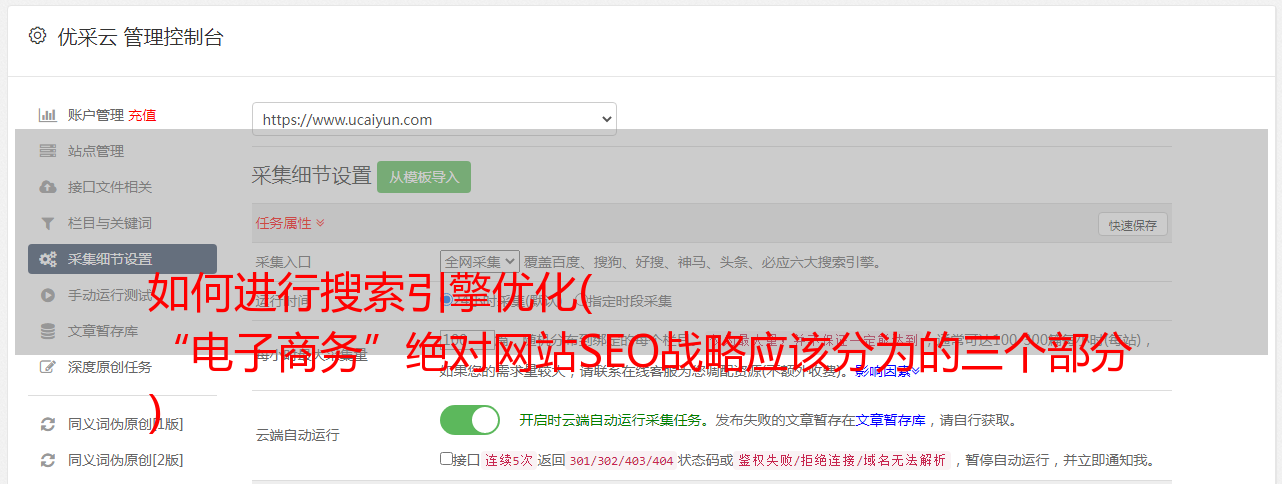Open the 全网采集 entry dropdown
This screenshot has height=484, width=1282.
click(480, 262)
